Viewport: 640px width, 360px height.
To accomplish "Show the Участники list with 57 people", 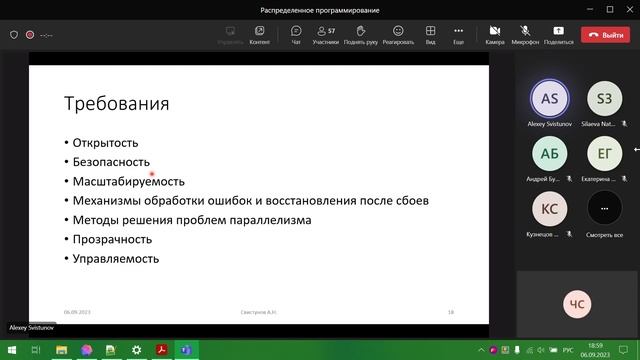I will coord(326,35).
